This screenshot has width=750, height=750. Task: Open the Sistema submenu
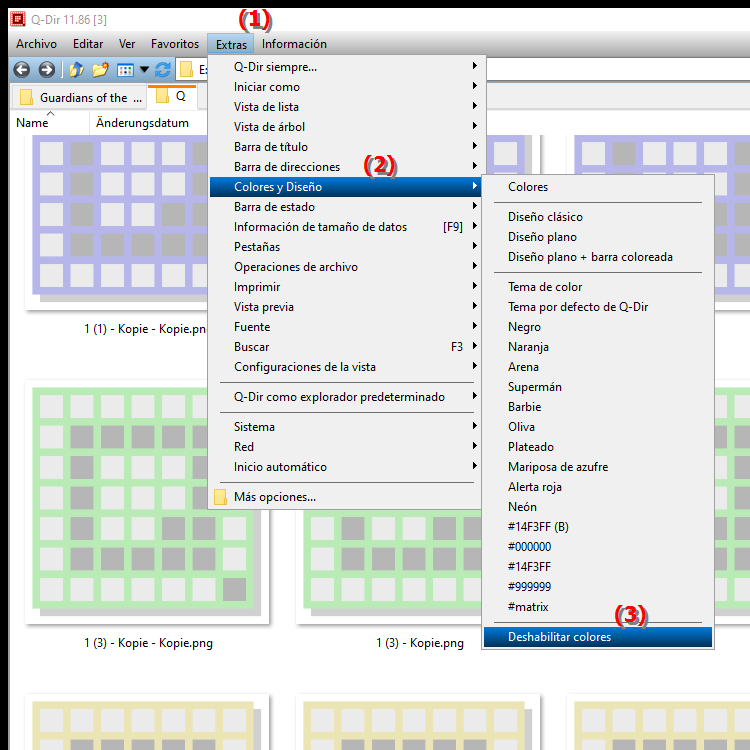[x=344, y=427]
